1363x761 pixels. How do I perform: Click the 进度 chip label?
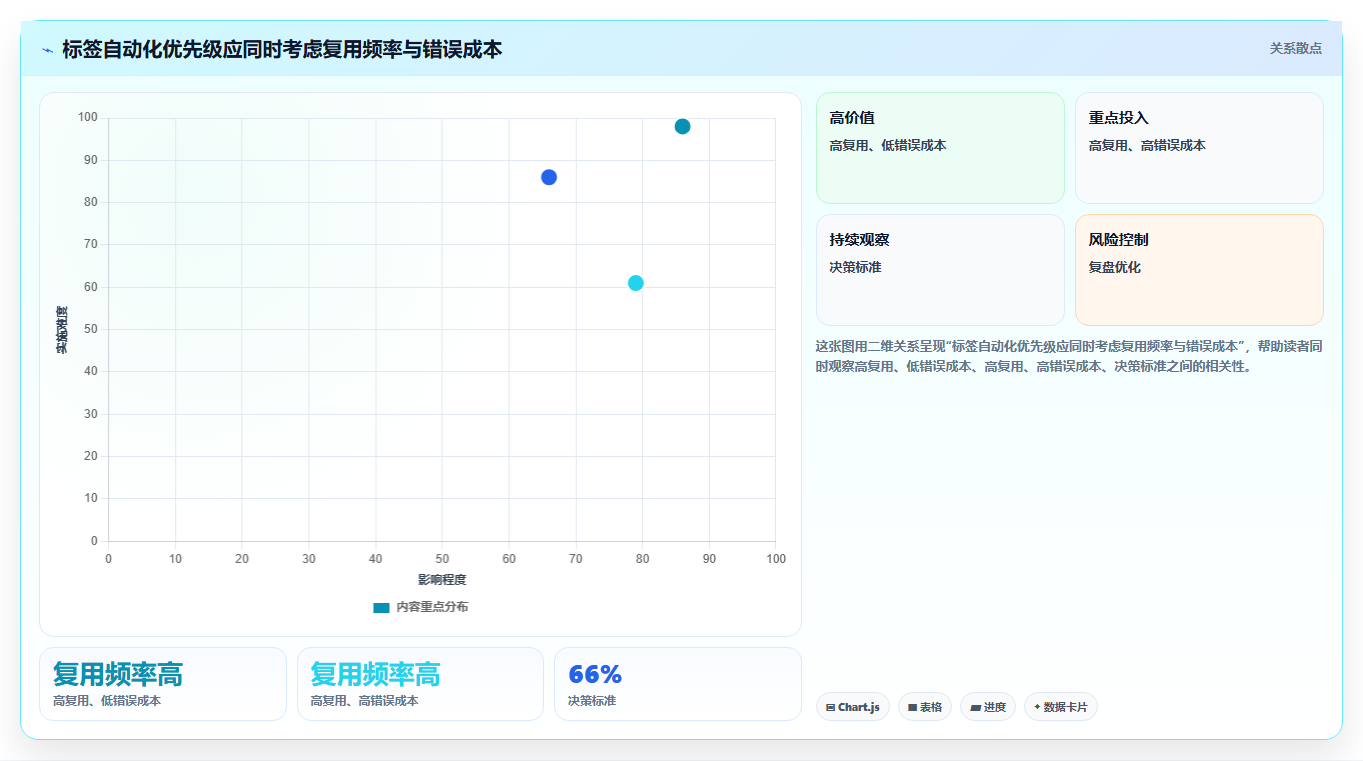(994, 707)
